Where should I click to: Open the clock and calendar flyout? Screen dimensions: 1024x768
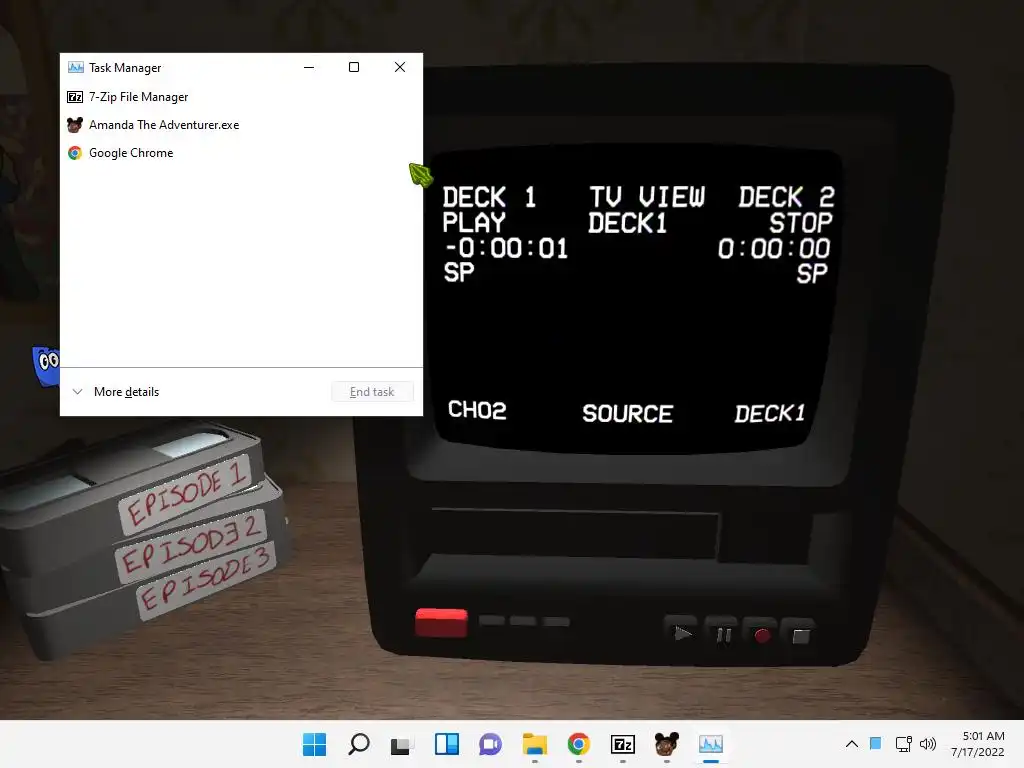click(978, 744)
